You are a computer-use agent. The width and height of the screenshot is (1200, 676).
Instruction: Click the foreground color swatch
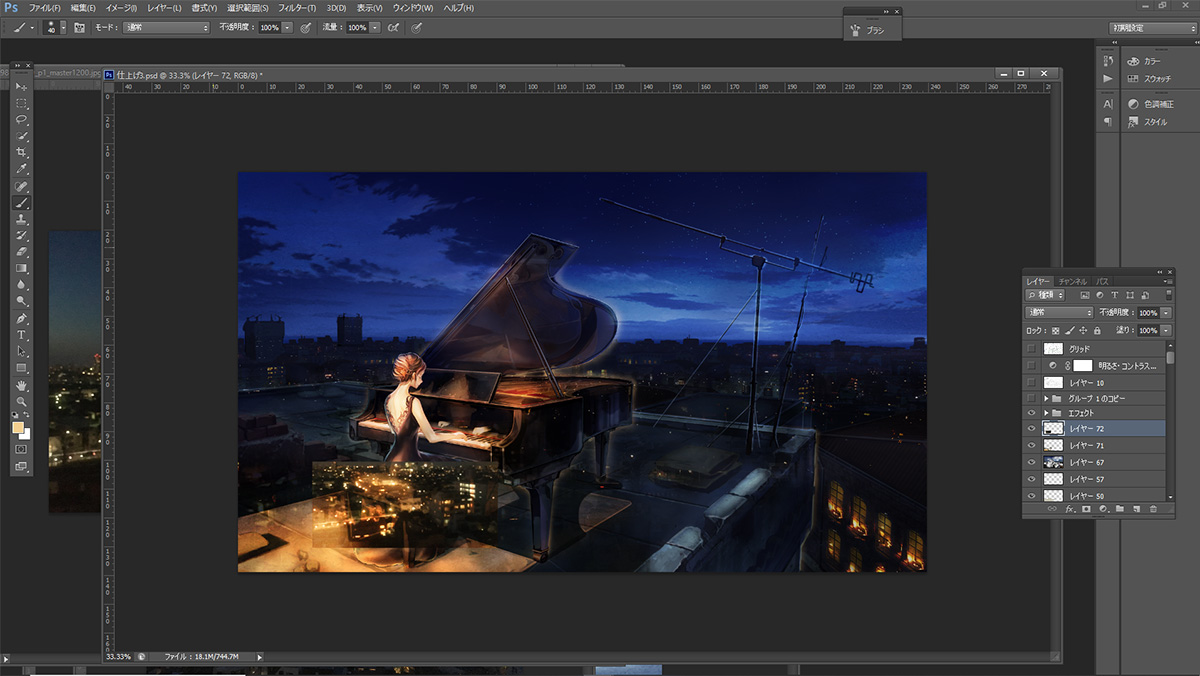(18, 428)
